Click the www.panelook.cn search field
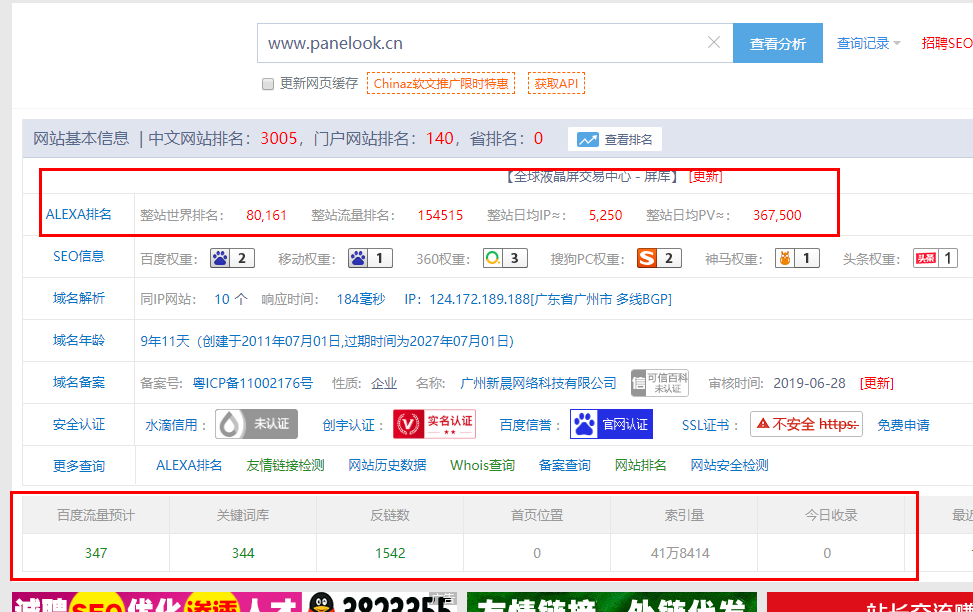Screen dimensions: 973x612 (480, 43)
